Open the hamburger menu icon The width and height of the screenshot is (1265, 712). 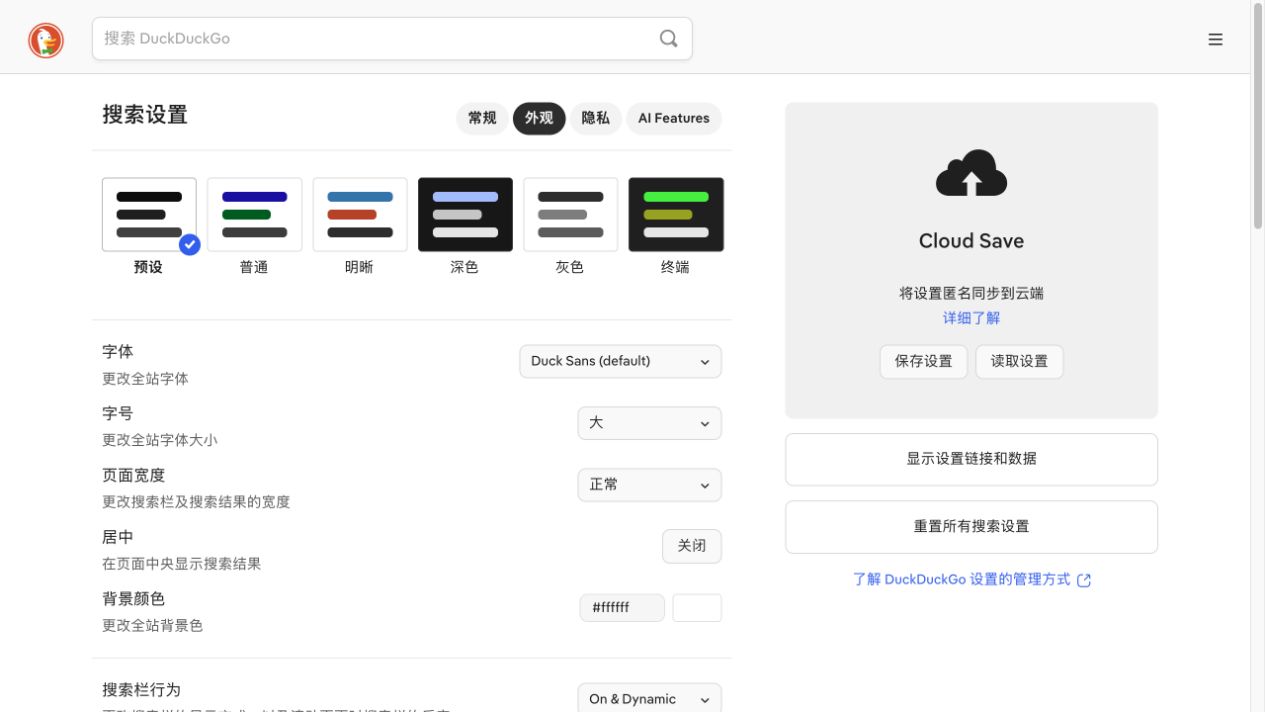(x=1216, y=39)
